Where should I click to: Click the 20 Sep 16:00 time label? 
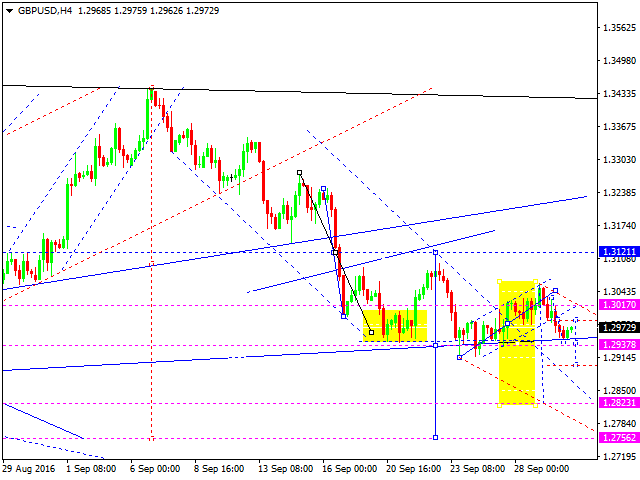413,469
